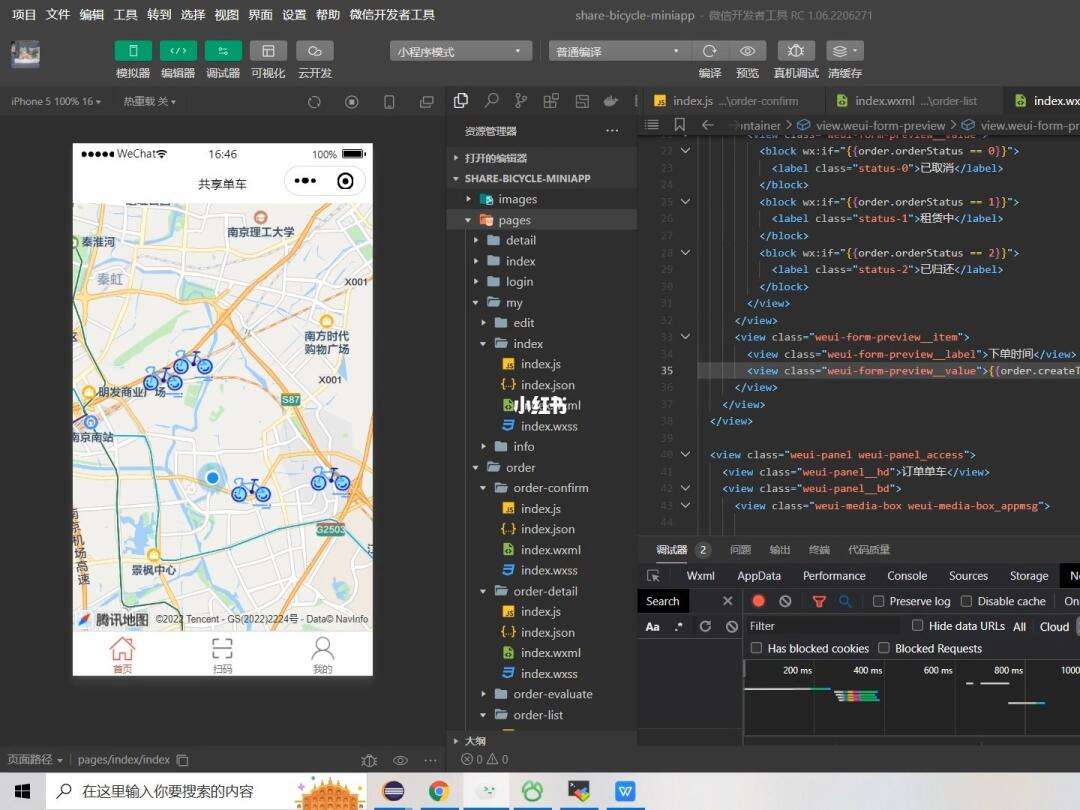The height and width of the screenshot is (810, 1080).
Task: Toggle the debugger (调试器) panel button
Action: 223,51
